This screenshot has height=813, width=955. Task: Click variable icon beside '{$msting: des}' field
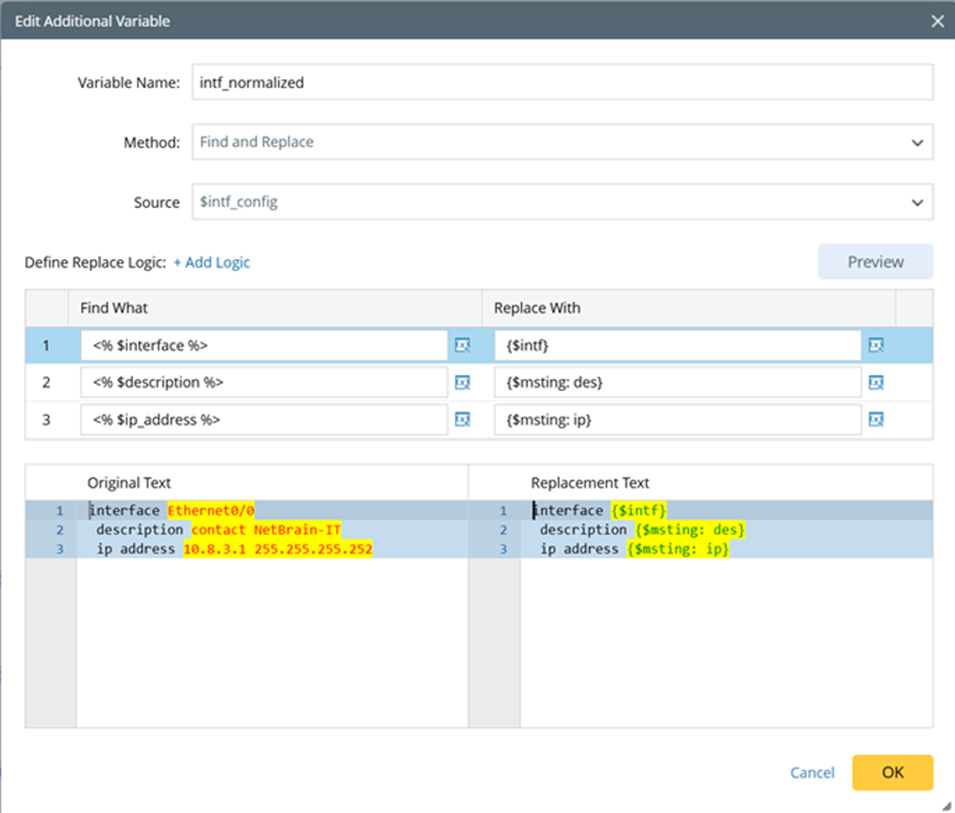click(876, 382)
